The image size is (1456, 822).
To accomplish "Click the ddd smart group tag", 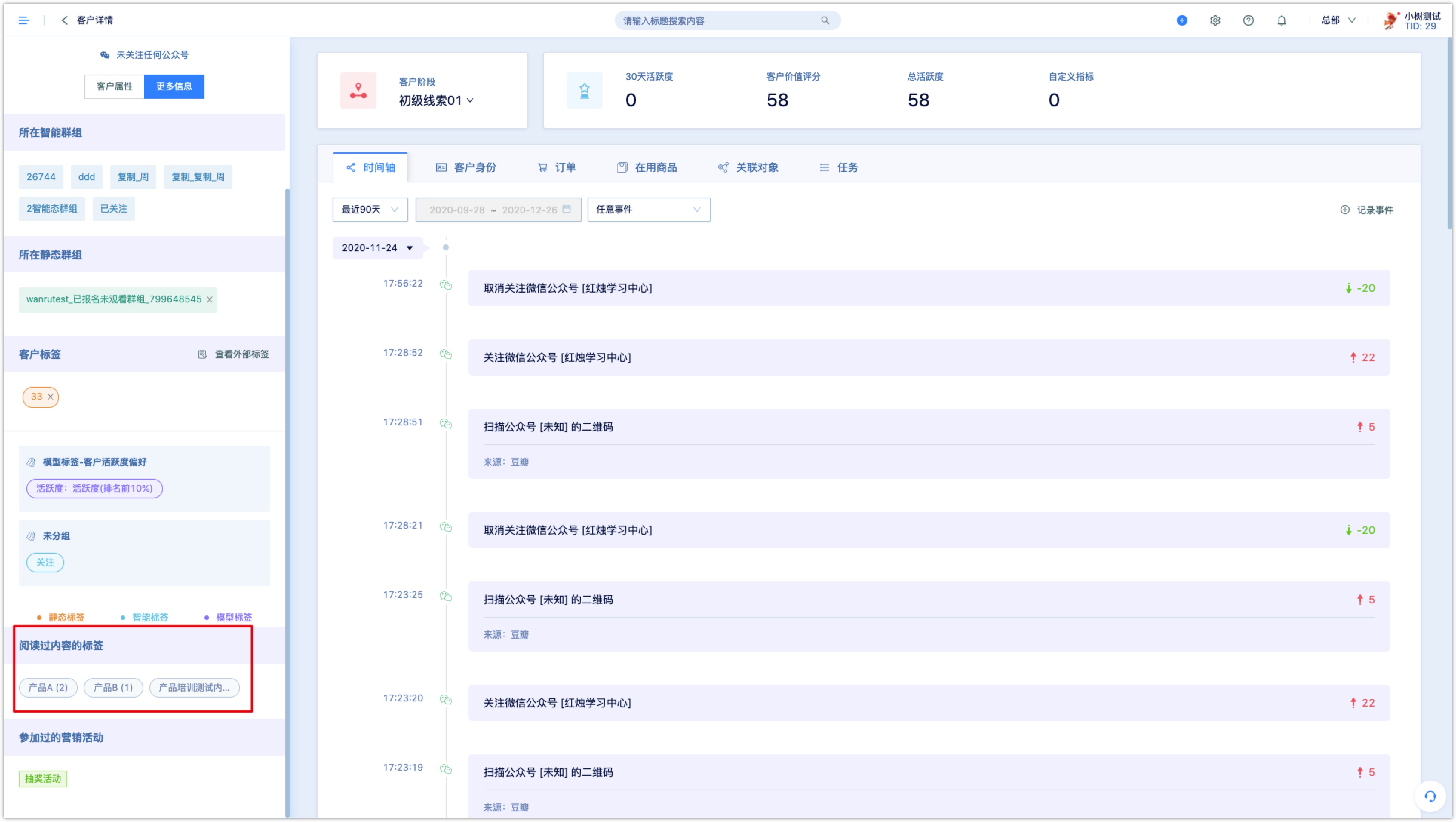I will (x=86, y=177).
